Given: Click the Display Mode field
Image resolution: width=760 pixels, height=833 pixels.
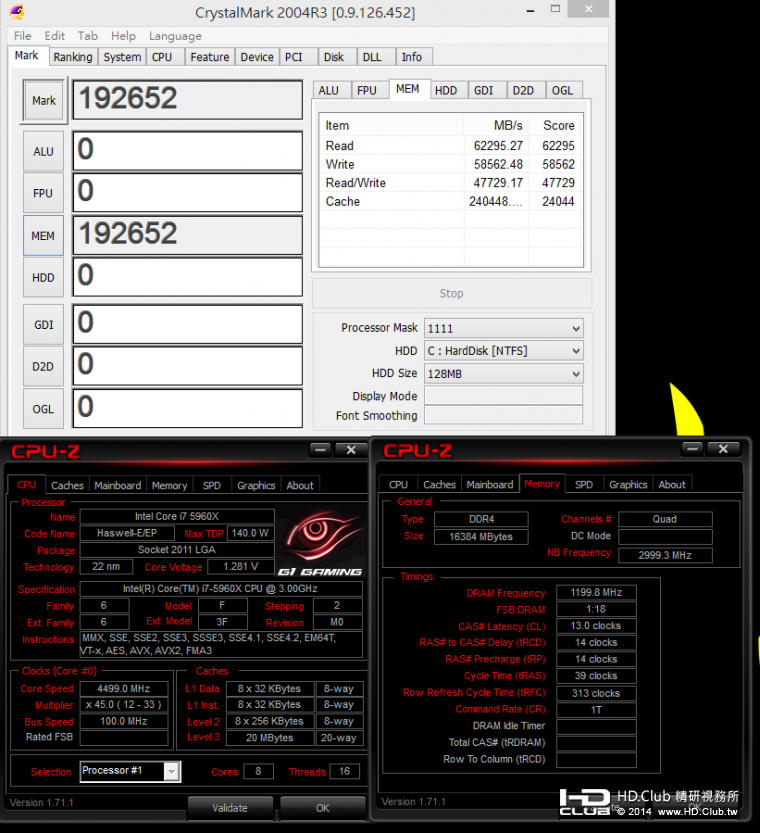Looking at the screenshot, I should (503, 396).
